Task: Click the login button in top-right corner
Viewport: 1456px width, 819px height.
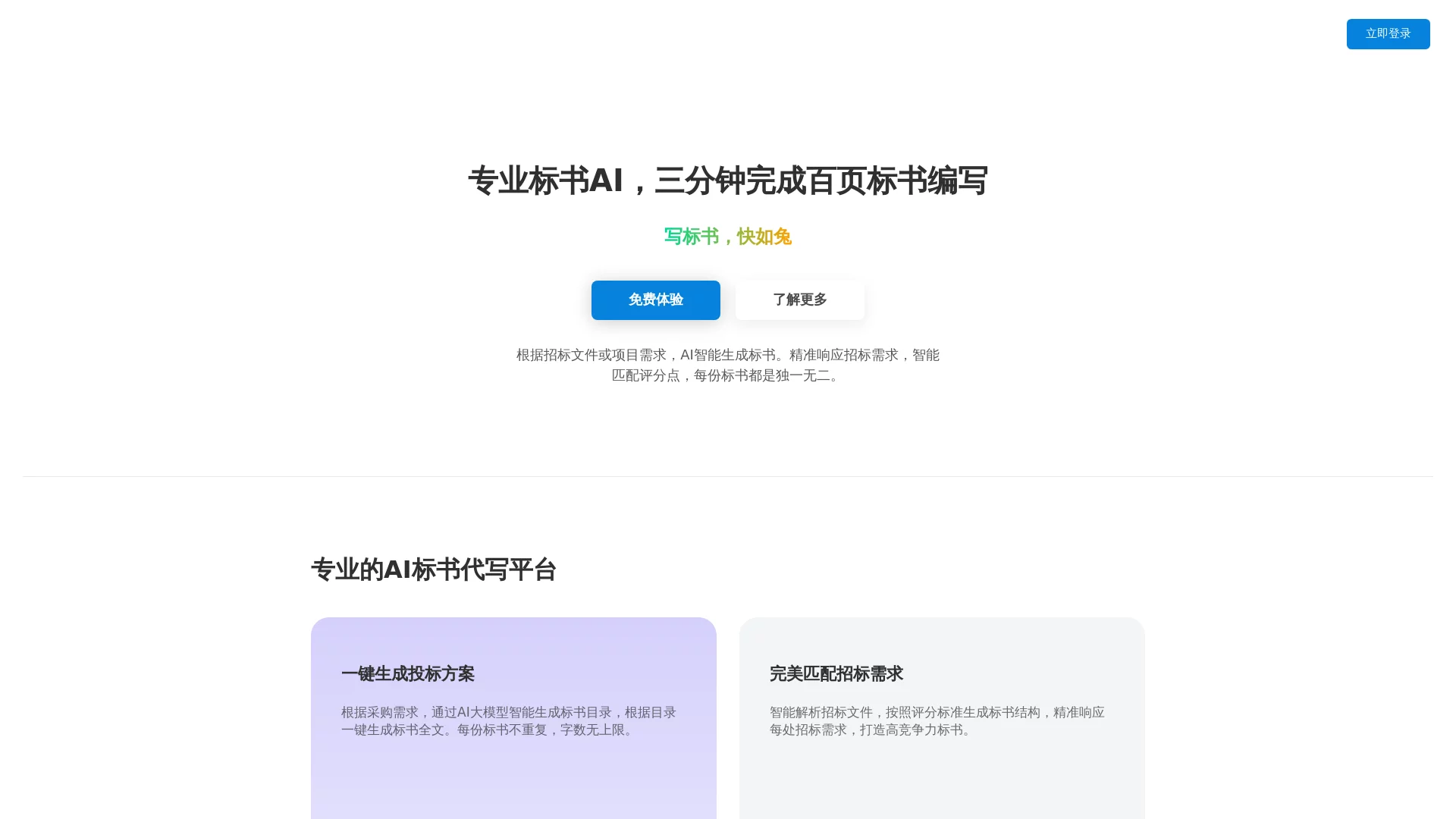Action: coord(1388,33)
